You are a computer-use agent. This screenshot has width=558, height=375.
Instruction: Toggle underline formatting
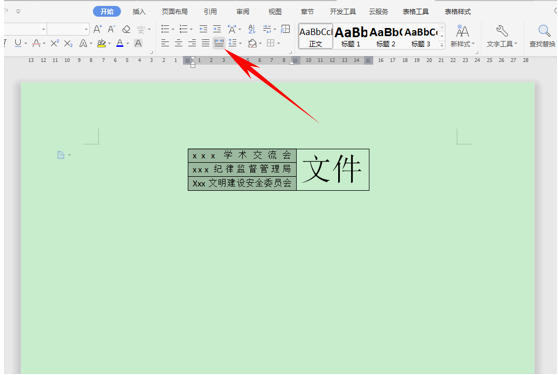18,43
